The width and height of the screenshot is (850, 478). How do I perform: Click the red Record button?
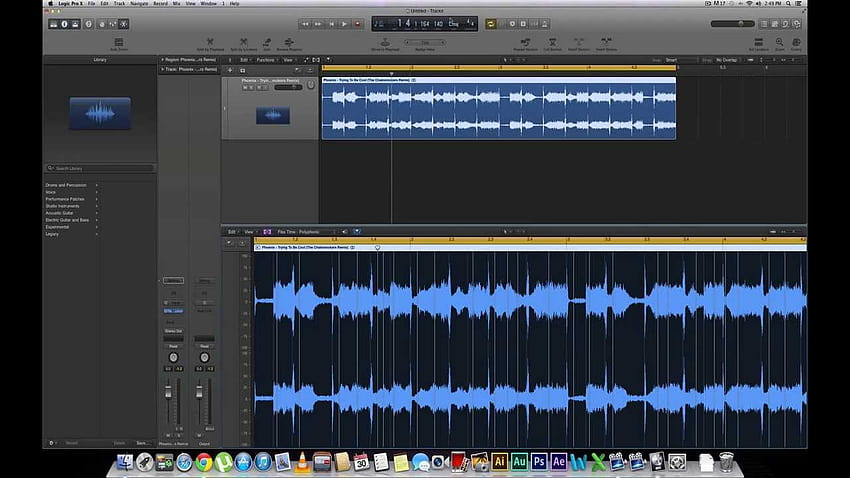coord(357,24)
